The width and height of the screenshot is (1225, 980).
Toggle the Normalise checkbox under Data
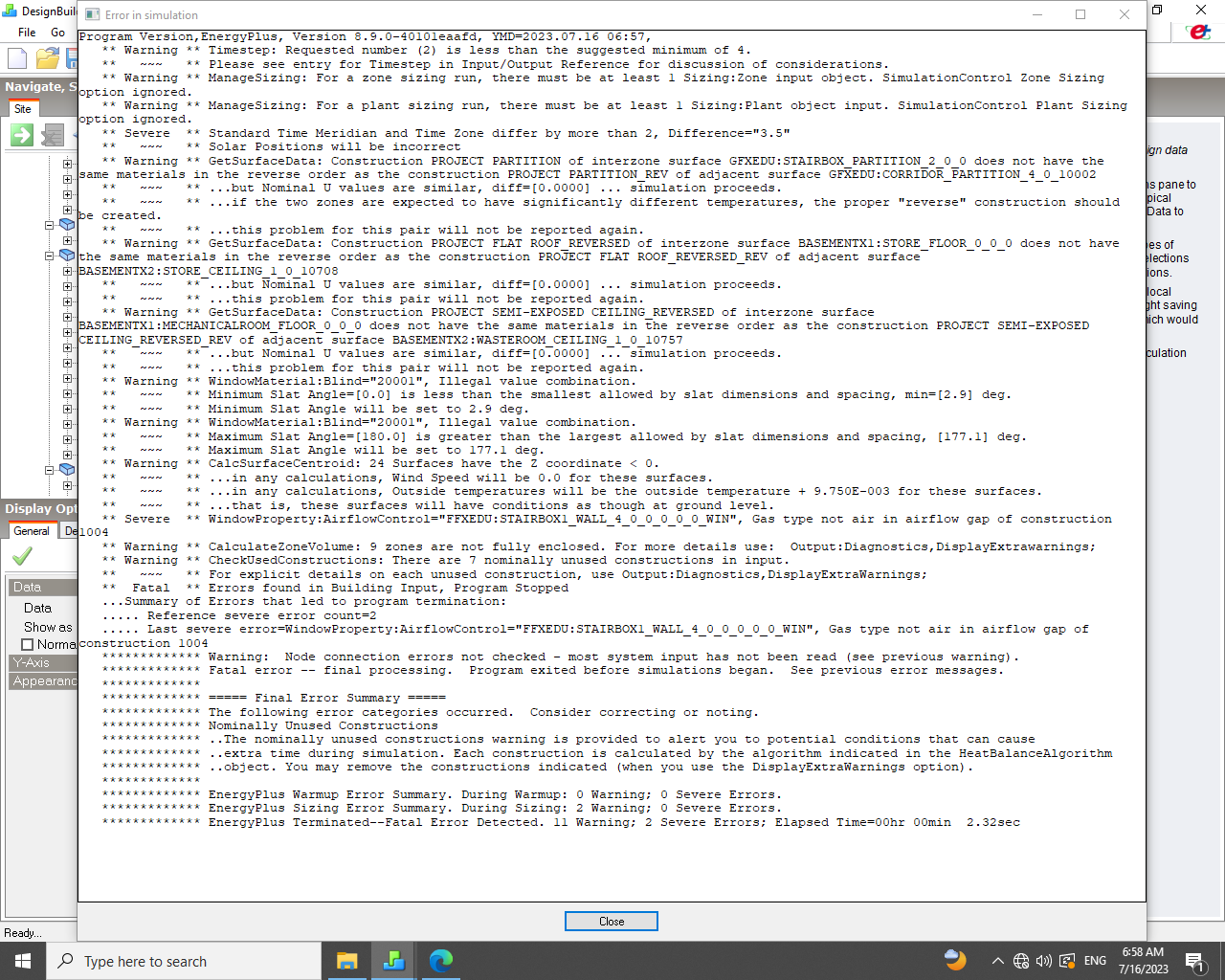point(28,644)
